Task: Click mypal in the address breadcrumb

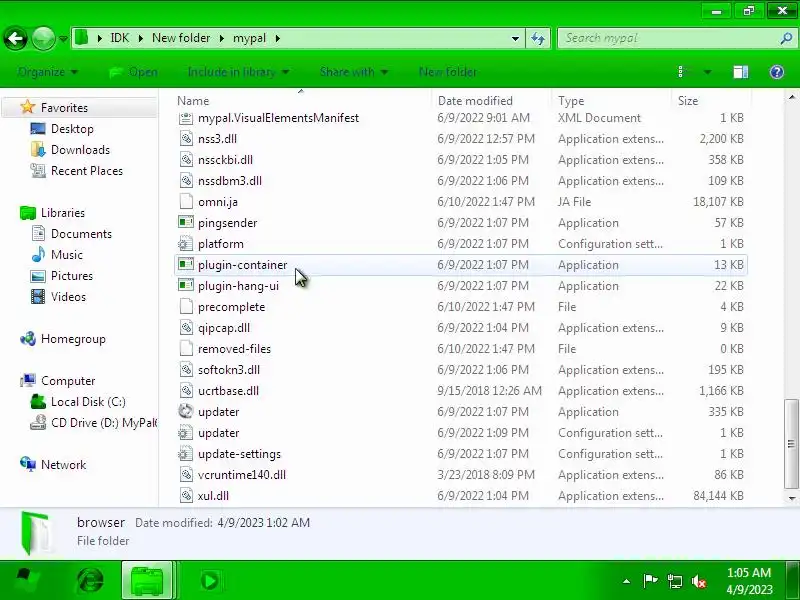Action: click(x=249, y=38)
